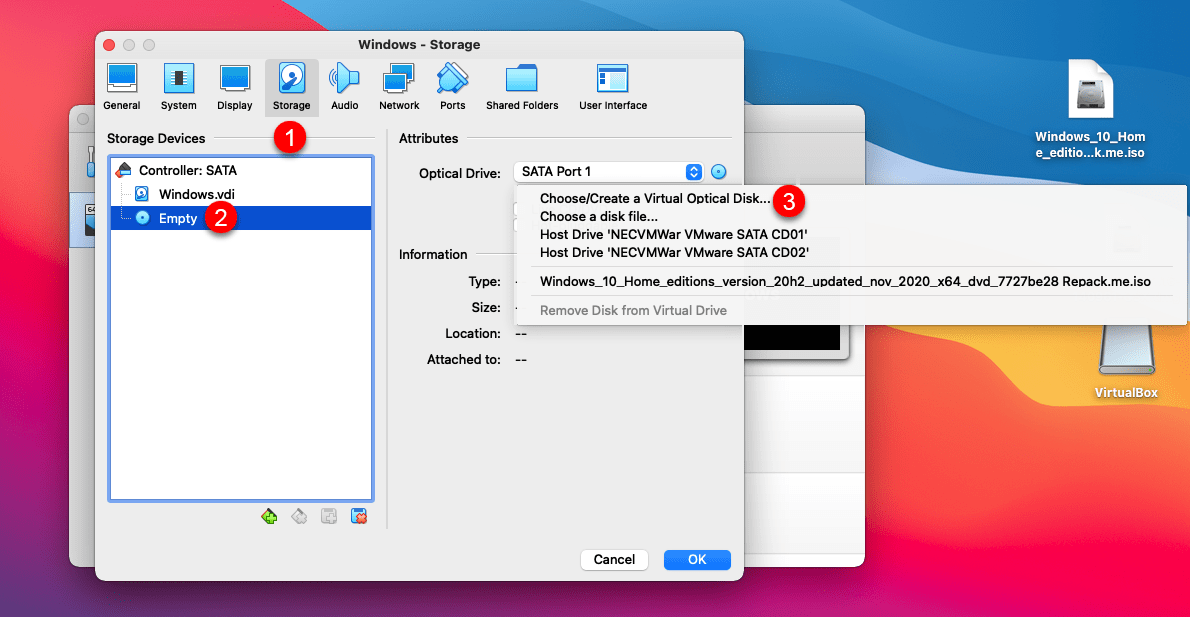Confirm settings with the OK button

coord(697,559)
